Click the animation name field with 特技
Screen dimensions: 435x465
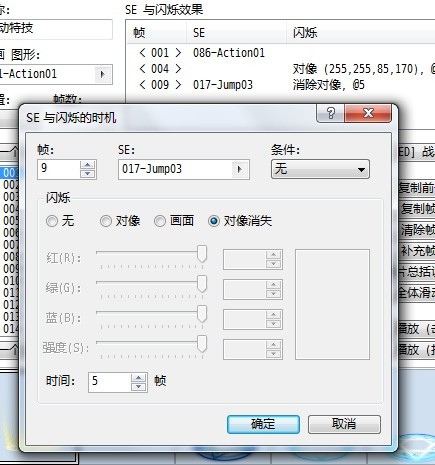pos(56,29)
